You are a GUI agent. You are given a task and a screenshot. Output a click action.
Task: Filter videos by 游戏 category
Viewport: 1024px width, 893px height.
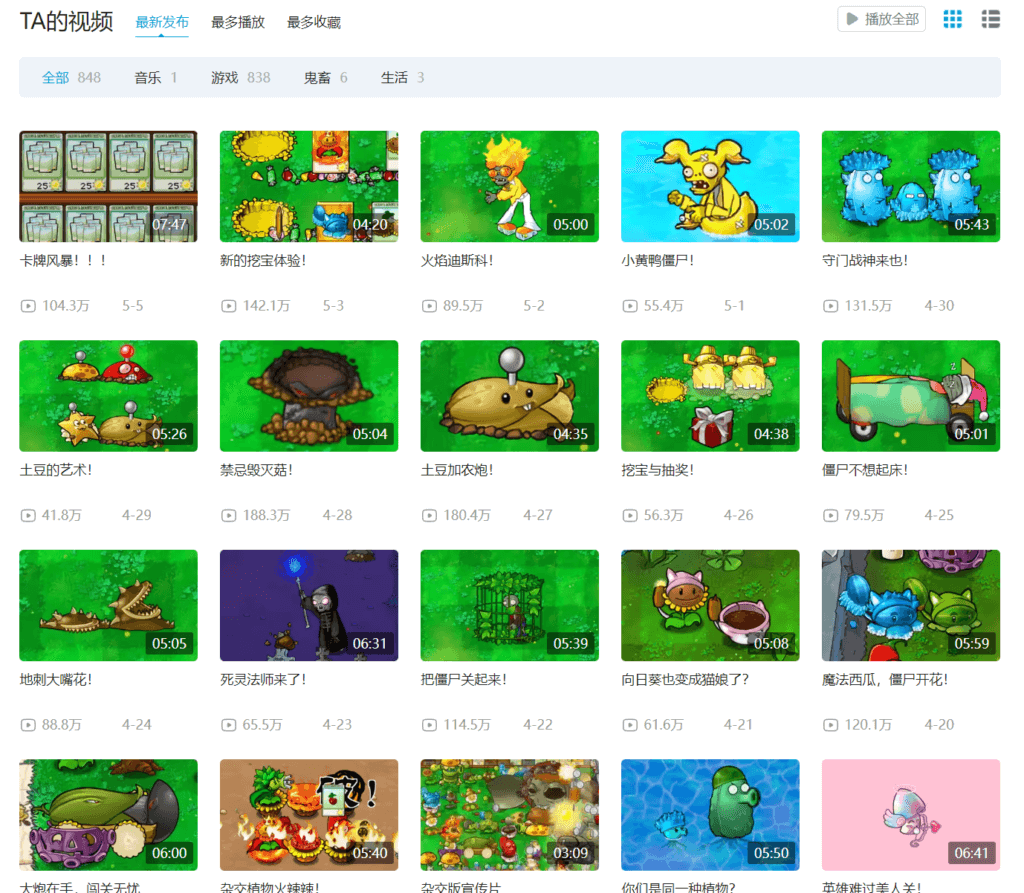pos(240,78)
